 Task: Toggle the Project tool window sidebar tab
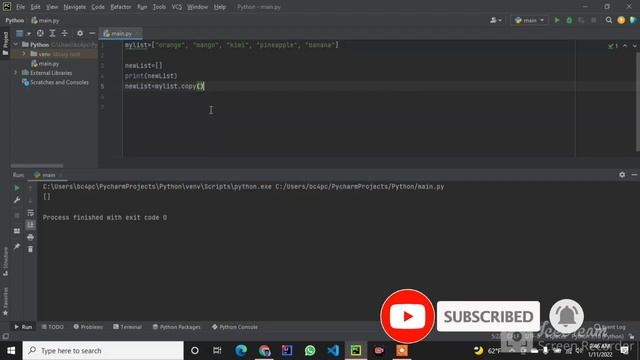(5, 43)
